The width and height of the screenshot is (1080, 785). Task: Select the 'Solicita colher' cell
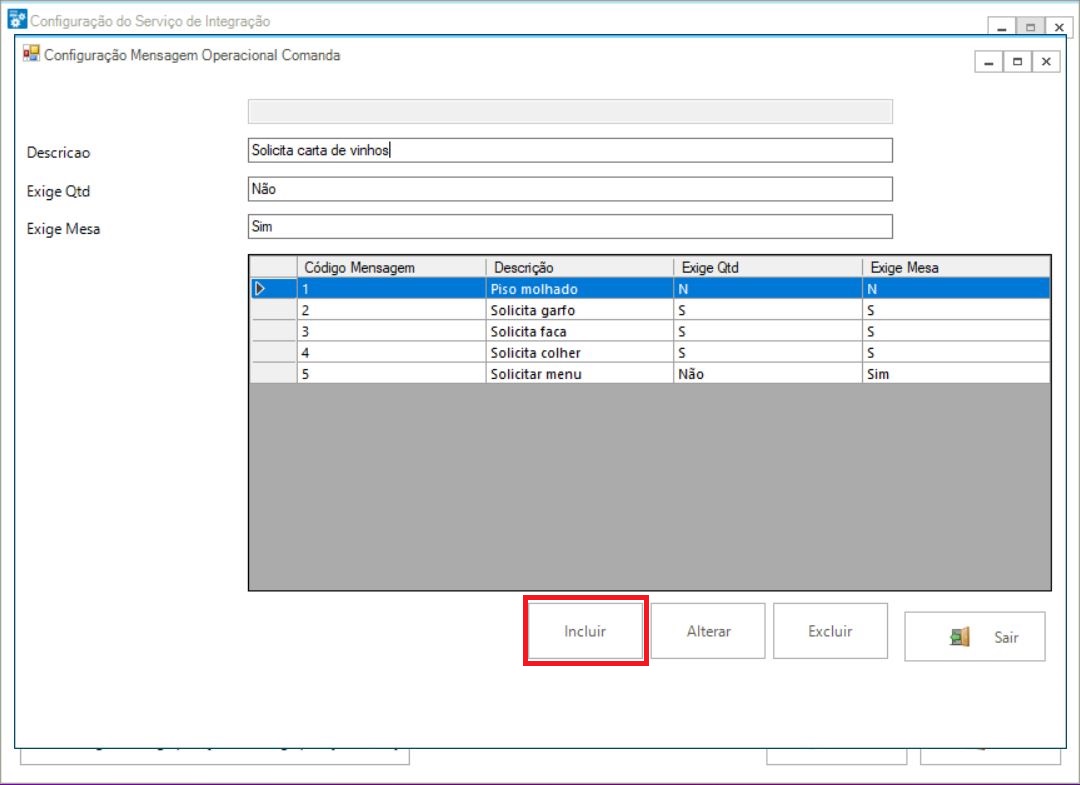point(579,353)
